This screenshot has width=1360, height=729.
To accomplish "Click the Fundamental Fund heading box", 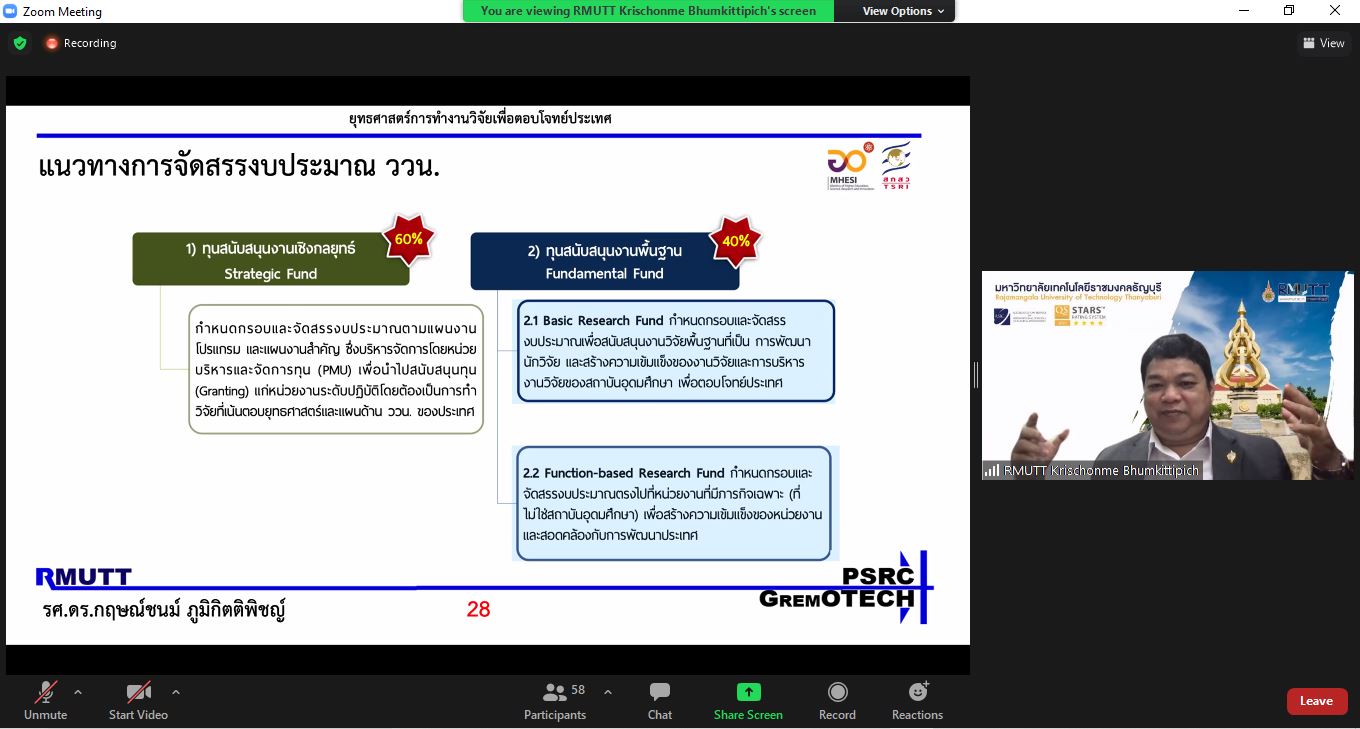I will tap(604, 261).
